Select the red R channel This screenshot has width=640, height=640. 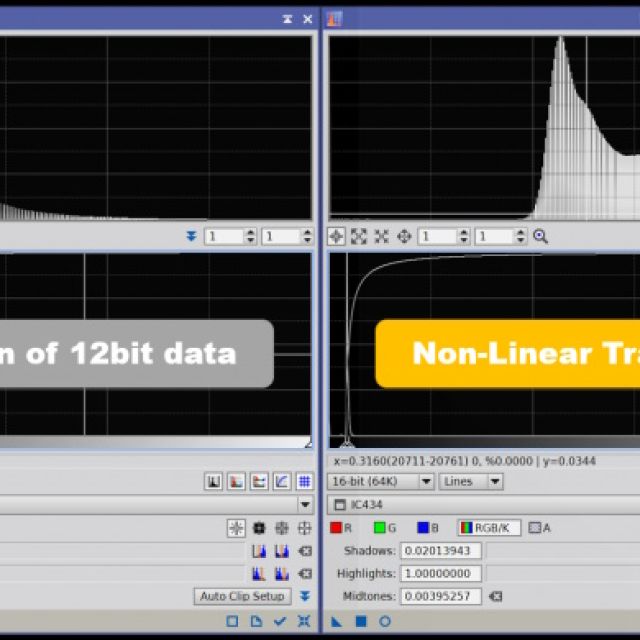341,528
